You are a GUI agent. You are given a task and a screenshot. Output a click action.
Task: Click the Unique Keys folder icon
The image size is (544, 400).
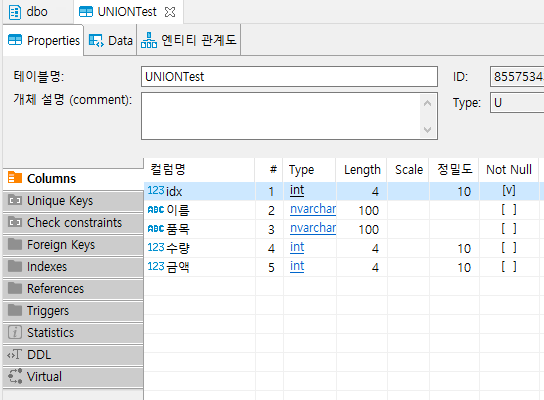(15, 200)
